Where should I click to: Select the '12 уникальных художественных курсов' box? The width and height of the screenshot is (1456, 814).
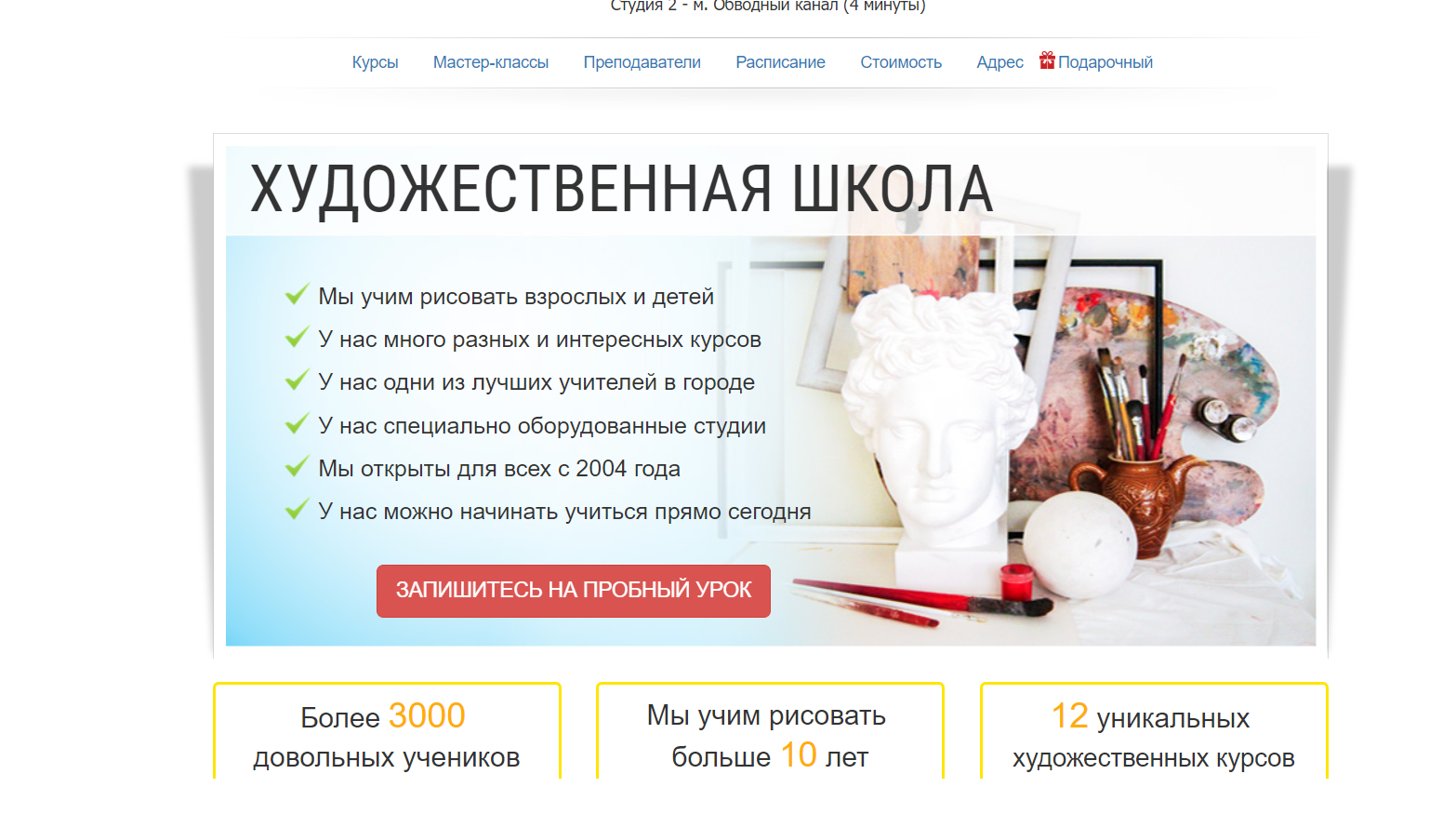1153,734
